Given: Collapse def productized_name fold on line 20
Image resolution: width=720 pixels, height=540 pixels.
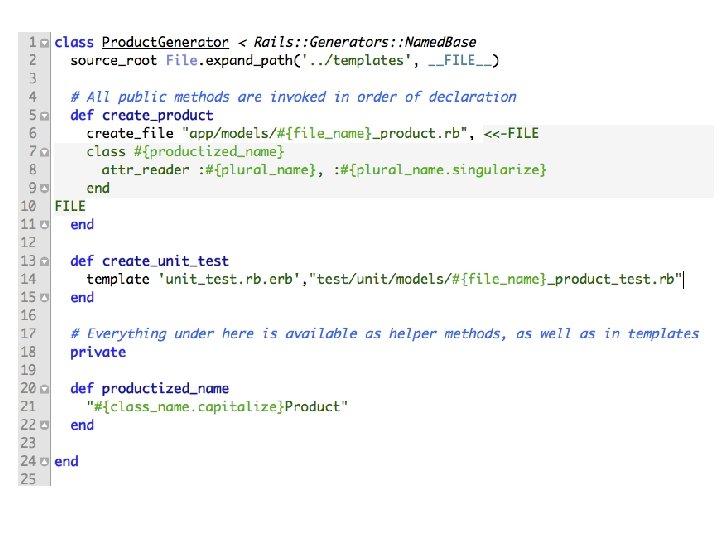Looking at the screenshot, I should pyautogui.click(x=44, y=389).
